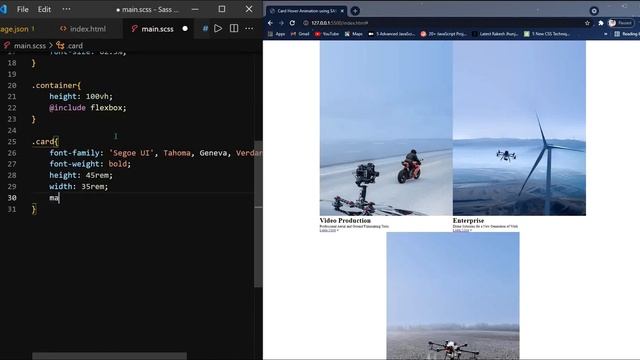Click the blue hash-tagged tab after main.scss
This screenshot has height=360, width=640.
pyautogui.click(x=205, y=29)
